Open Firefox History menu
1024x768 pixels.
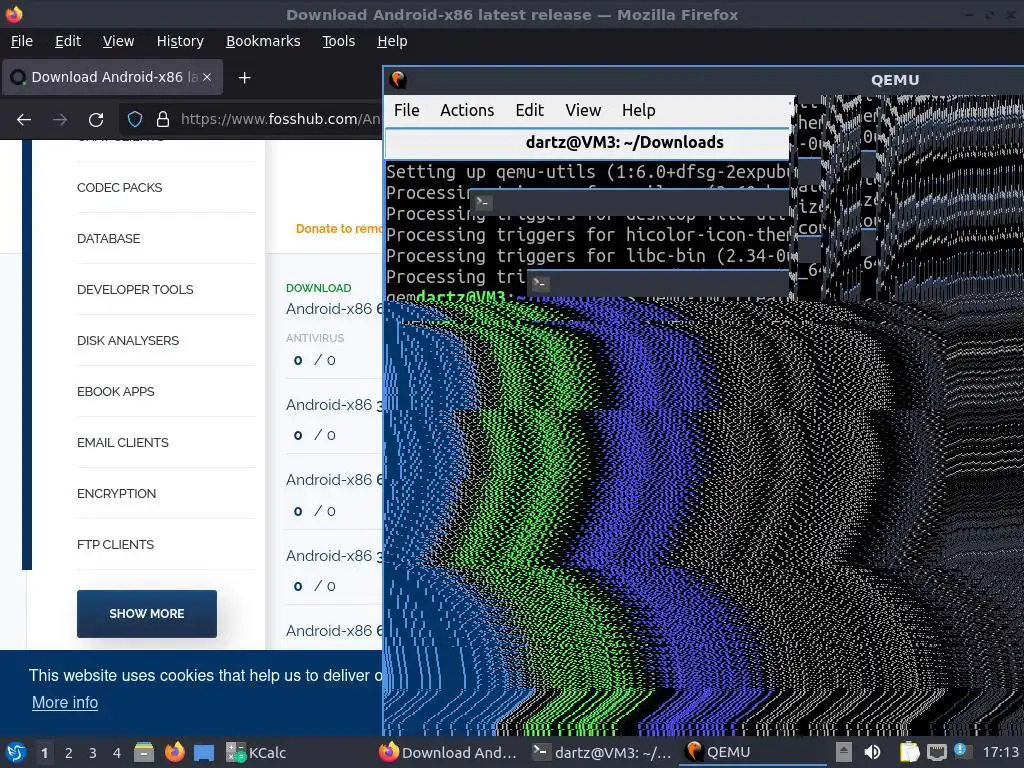180,41
